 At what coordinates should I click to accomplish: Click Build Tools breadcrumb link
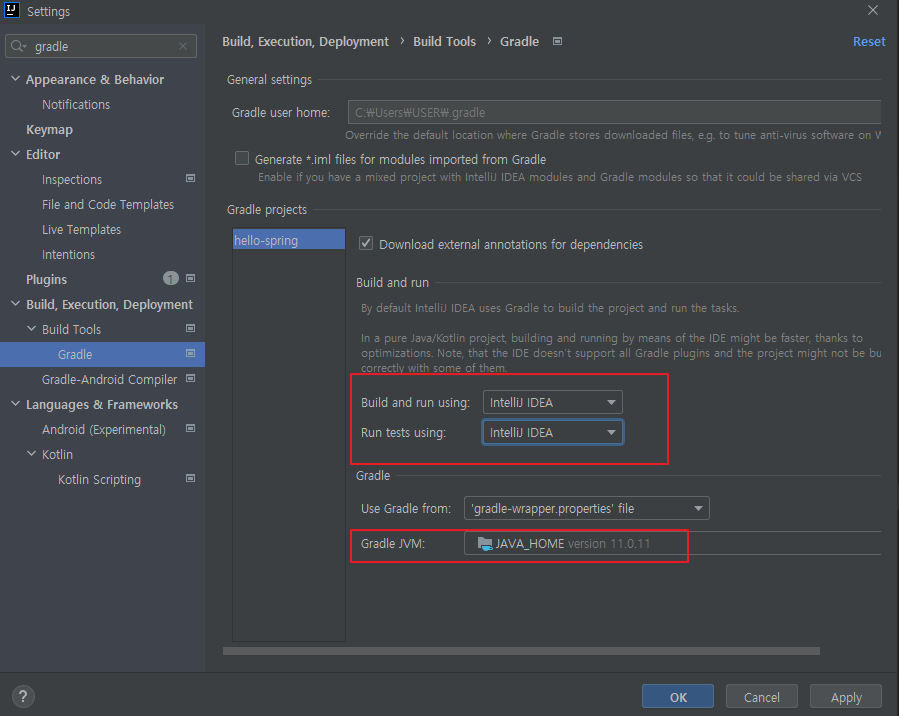click(x=444, y=41)
